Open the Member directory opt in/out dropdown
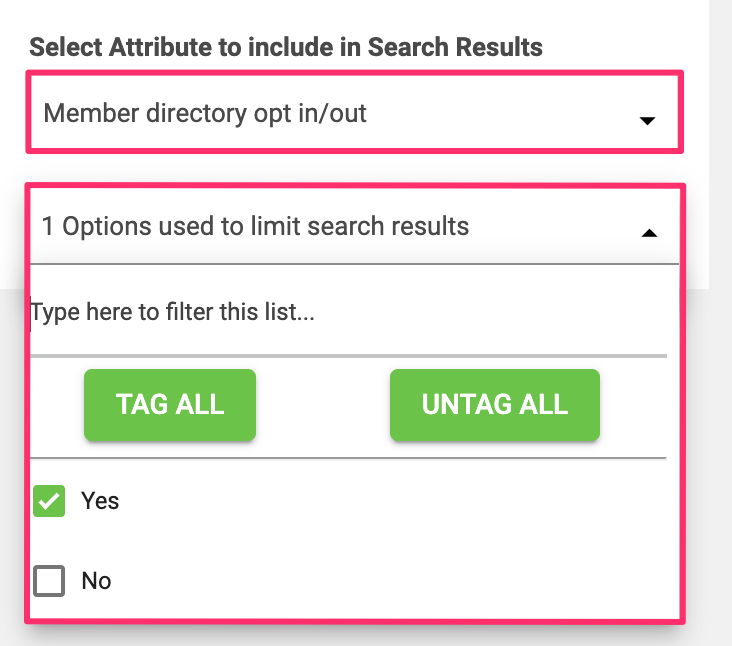Image resolution: width=732 pixels, height=646 pixels. [x=354, y=112]
